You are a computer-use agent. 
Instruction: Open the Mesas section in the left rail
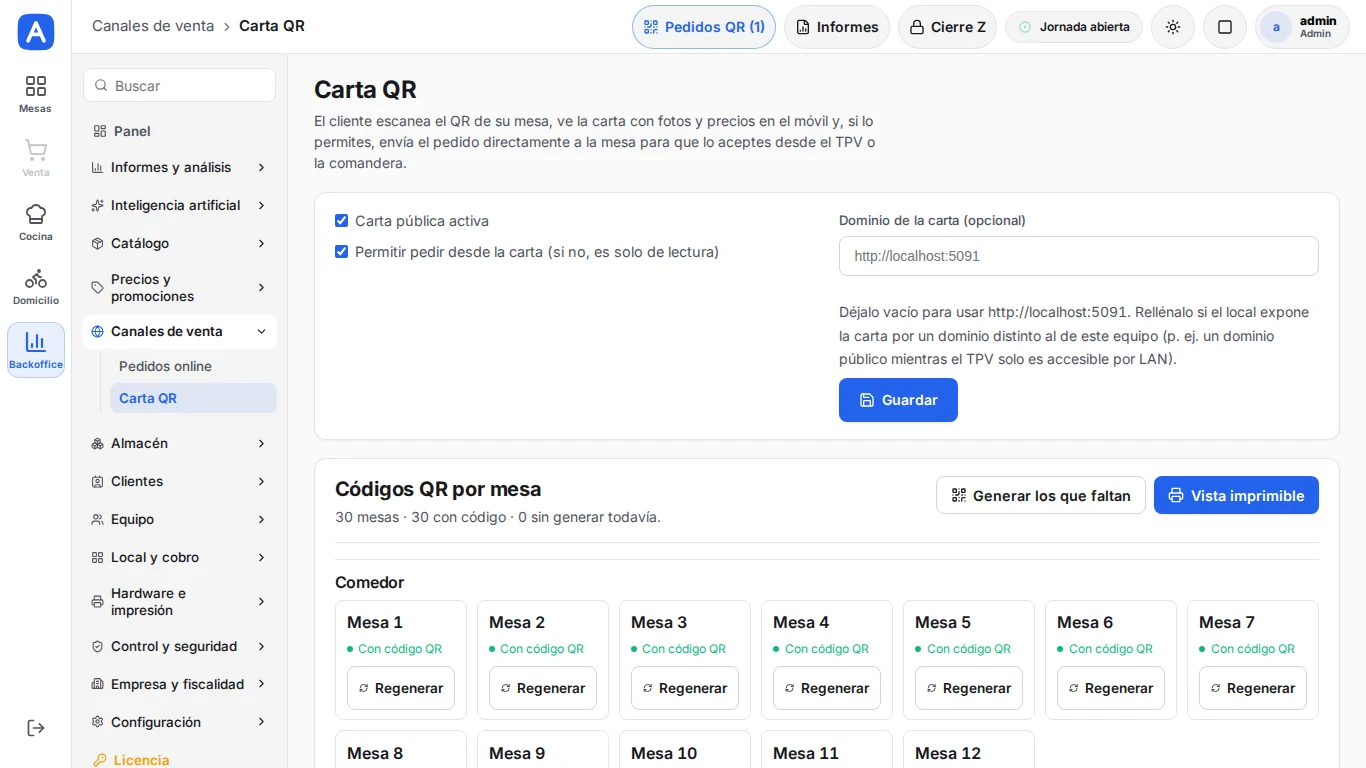(x=36, y=94)
